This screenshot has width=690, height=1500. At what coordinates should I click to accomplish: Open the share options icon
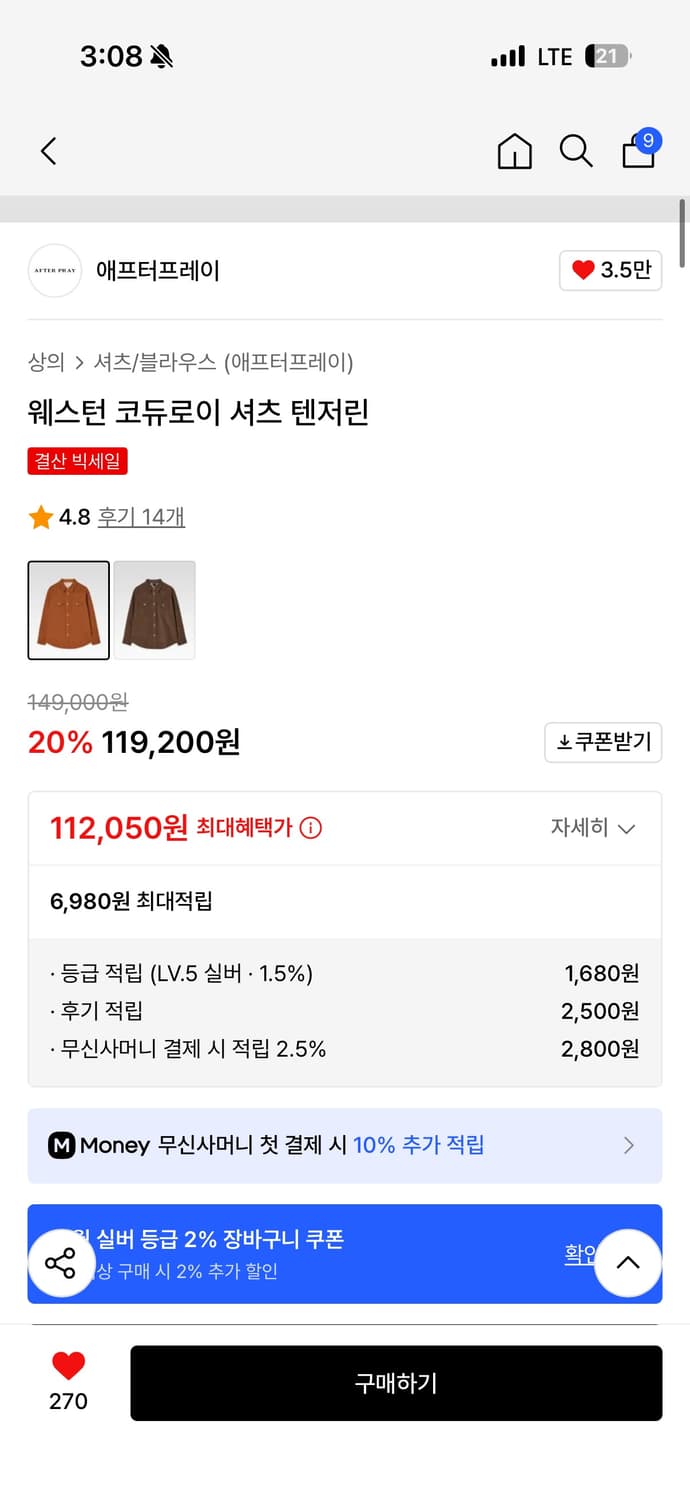(61, 1265)
